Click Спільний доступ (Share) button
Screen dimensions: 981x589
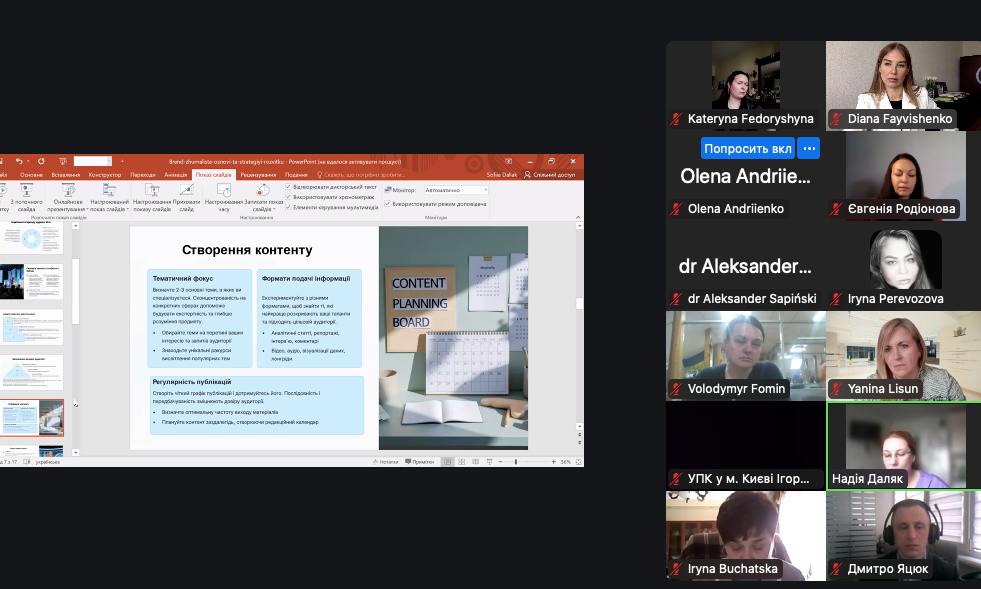click(x=549, y=175)
